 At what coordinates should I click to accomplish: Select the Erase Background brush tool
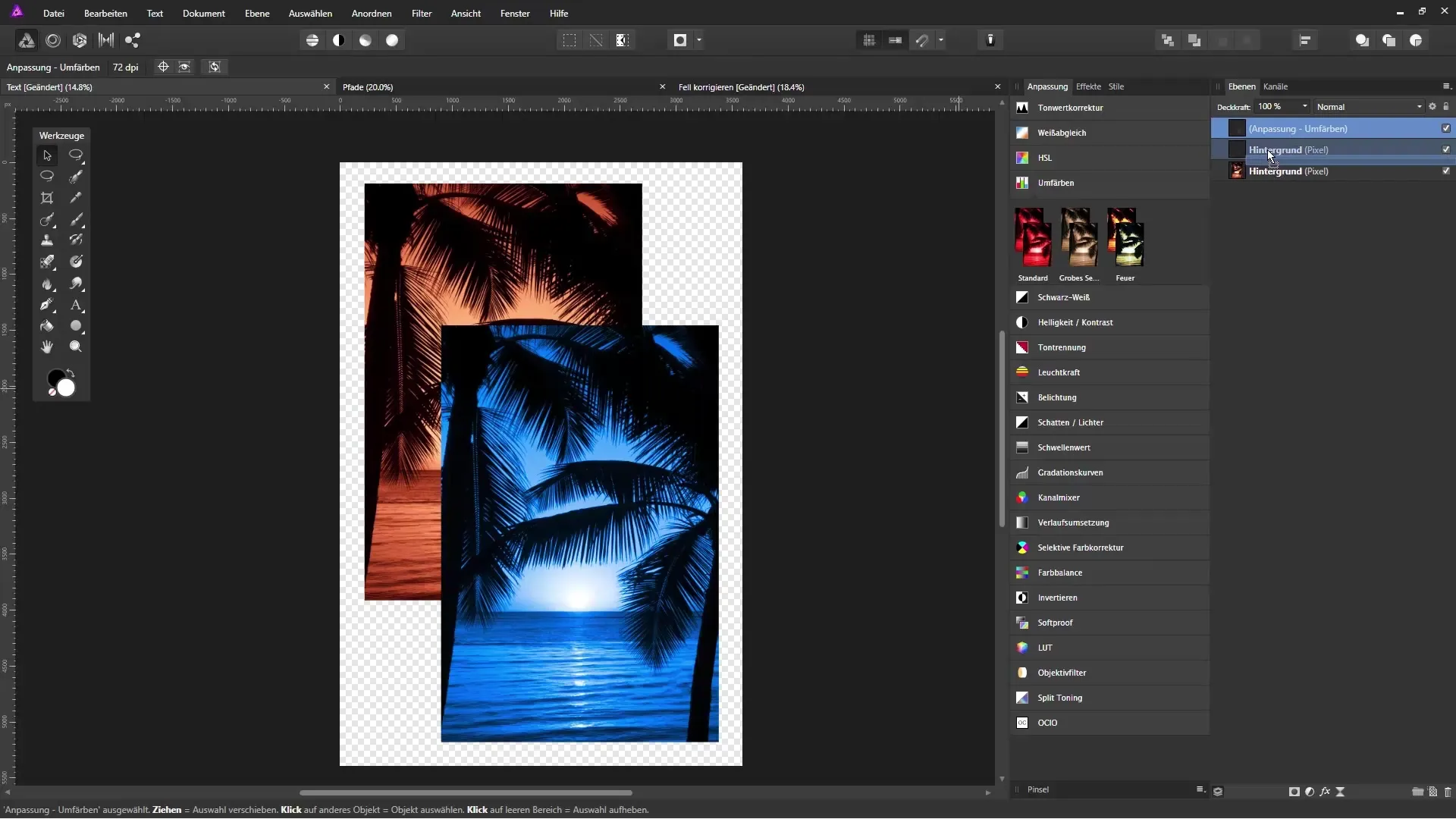click(x=47, y=262)
